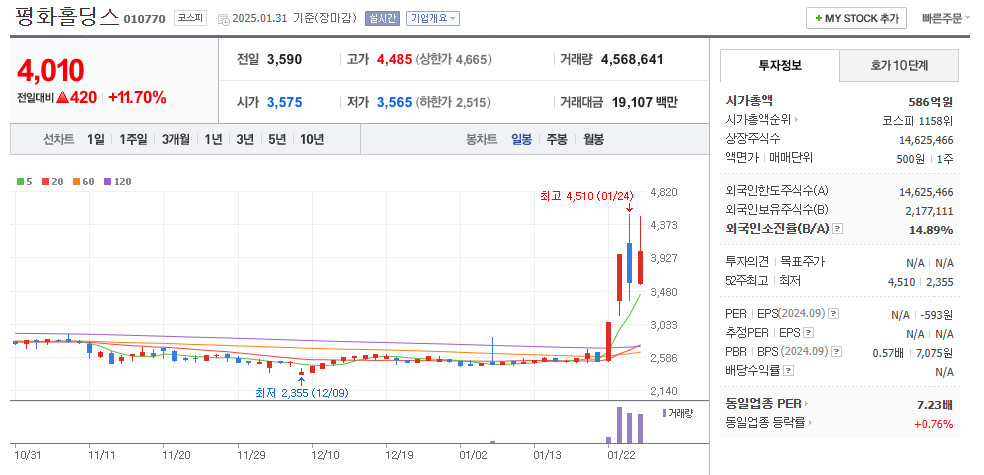Toggle the 60-day moving average legend
The image size is (984, 475).
click(83, 181)
